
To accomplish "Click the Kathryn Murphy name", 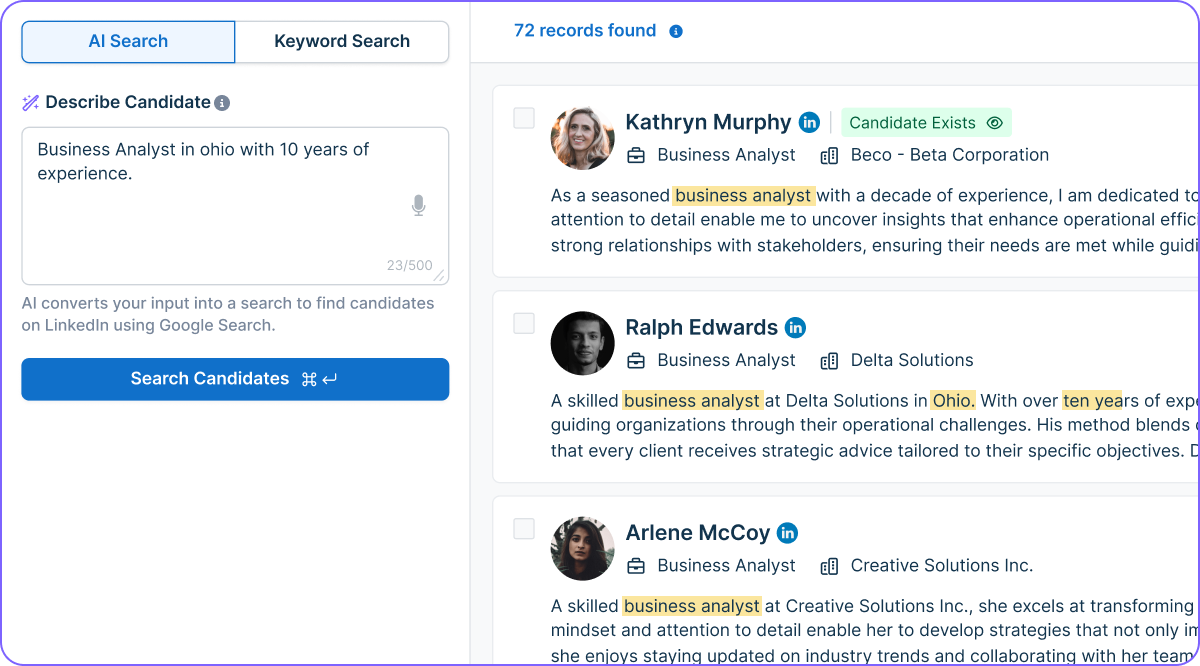I will click(x=708, y=122).
